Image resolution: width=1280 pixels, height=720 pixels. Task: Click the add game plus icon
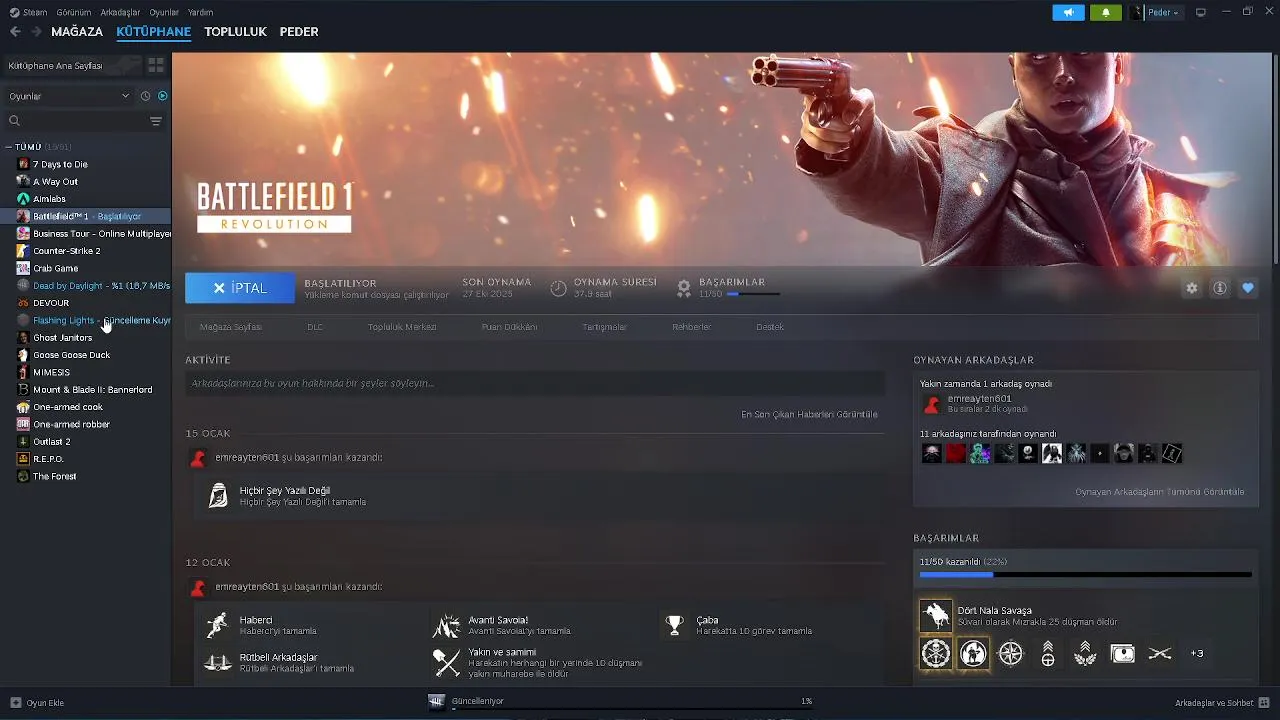pyautogui.click(x=15, y=702)
